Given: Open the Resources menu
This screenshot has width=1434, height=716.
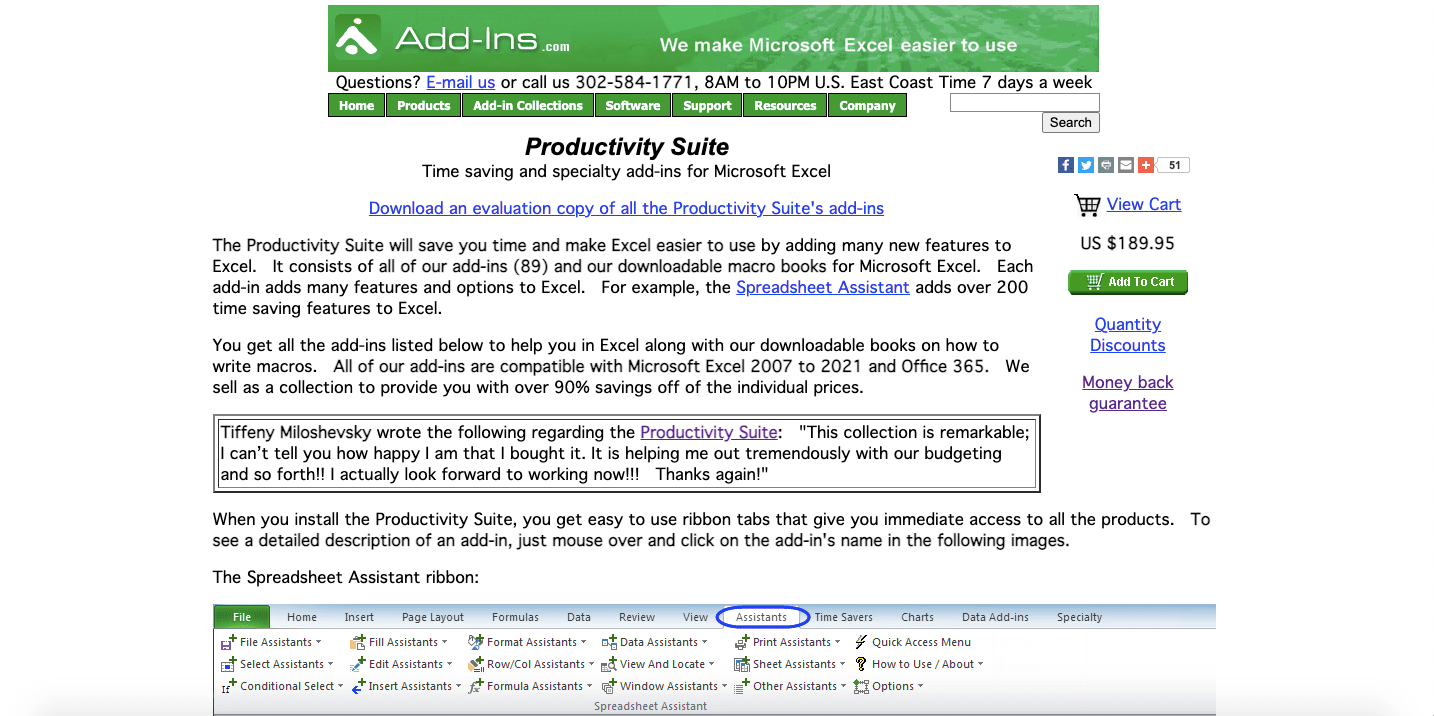Looking at the screenshot, I should [x=785, y=105].
